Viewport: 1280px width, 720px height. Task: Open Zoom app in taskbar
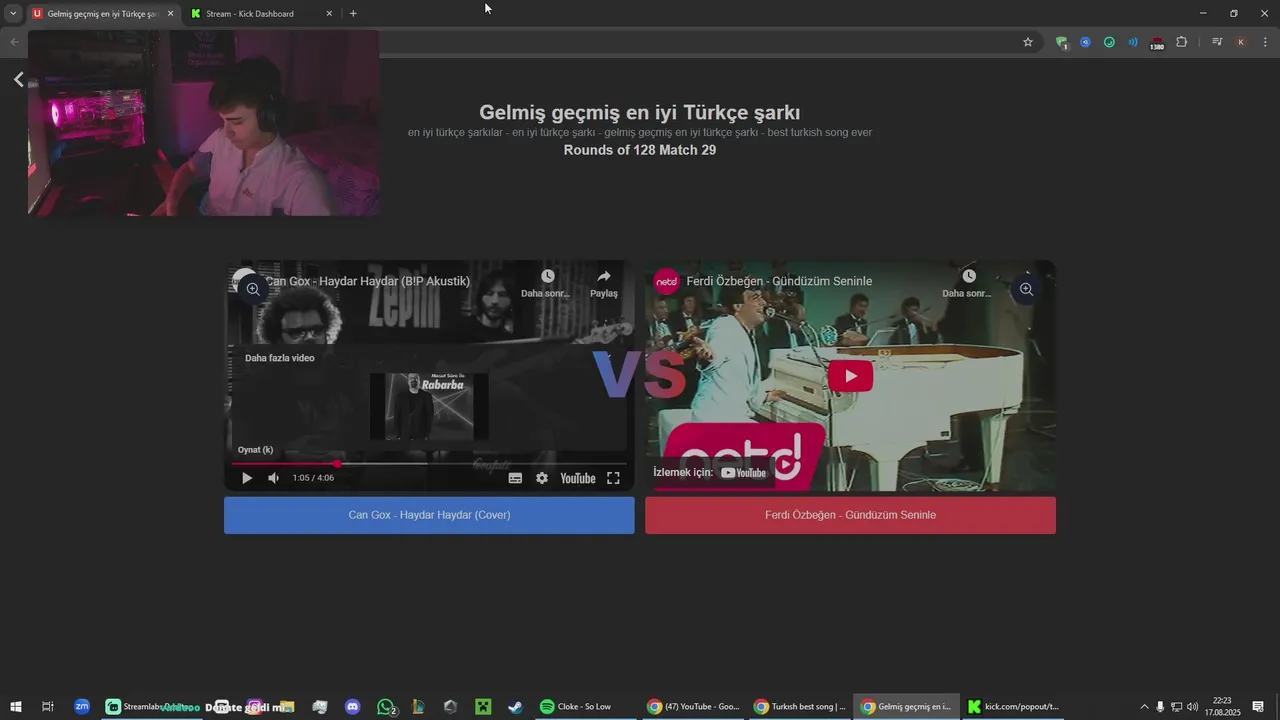(x=82, y=707)
